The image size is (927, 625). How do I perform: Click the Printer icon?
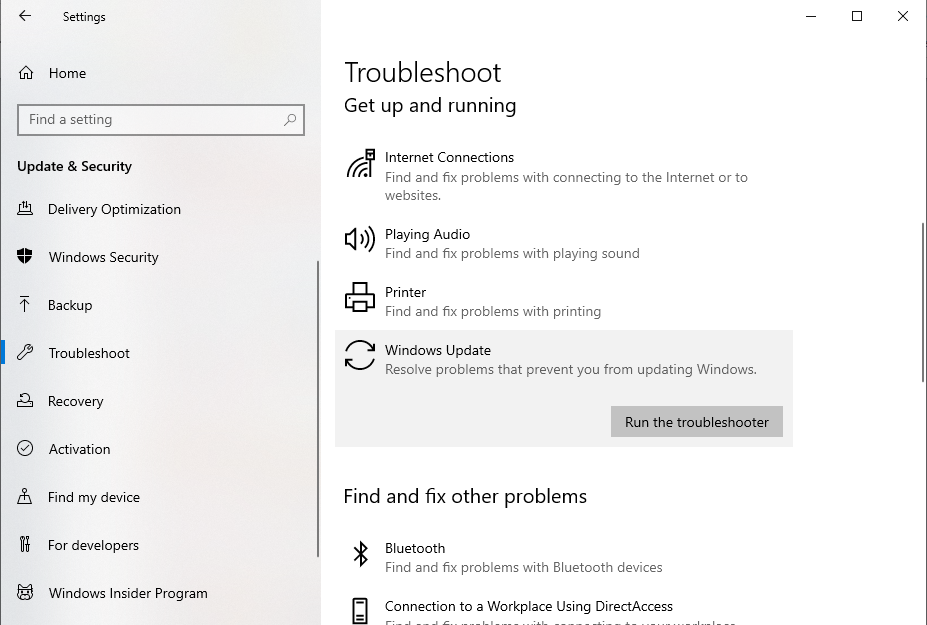360,297
